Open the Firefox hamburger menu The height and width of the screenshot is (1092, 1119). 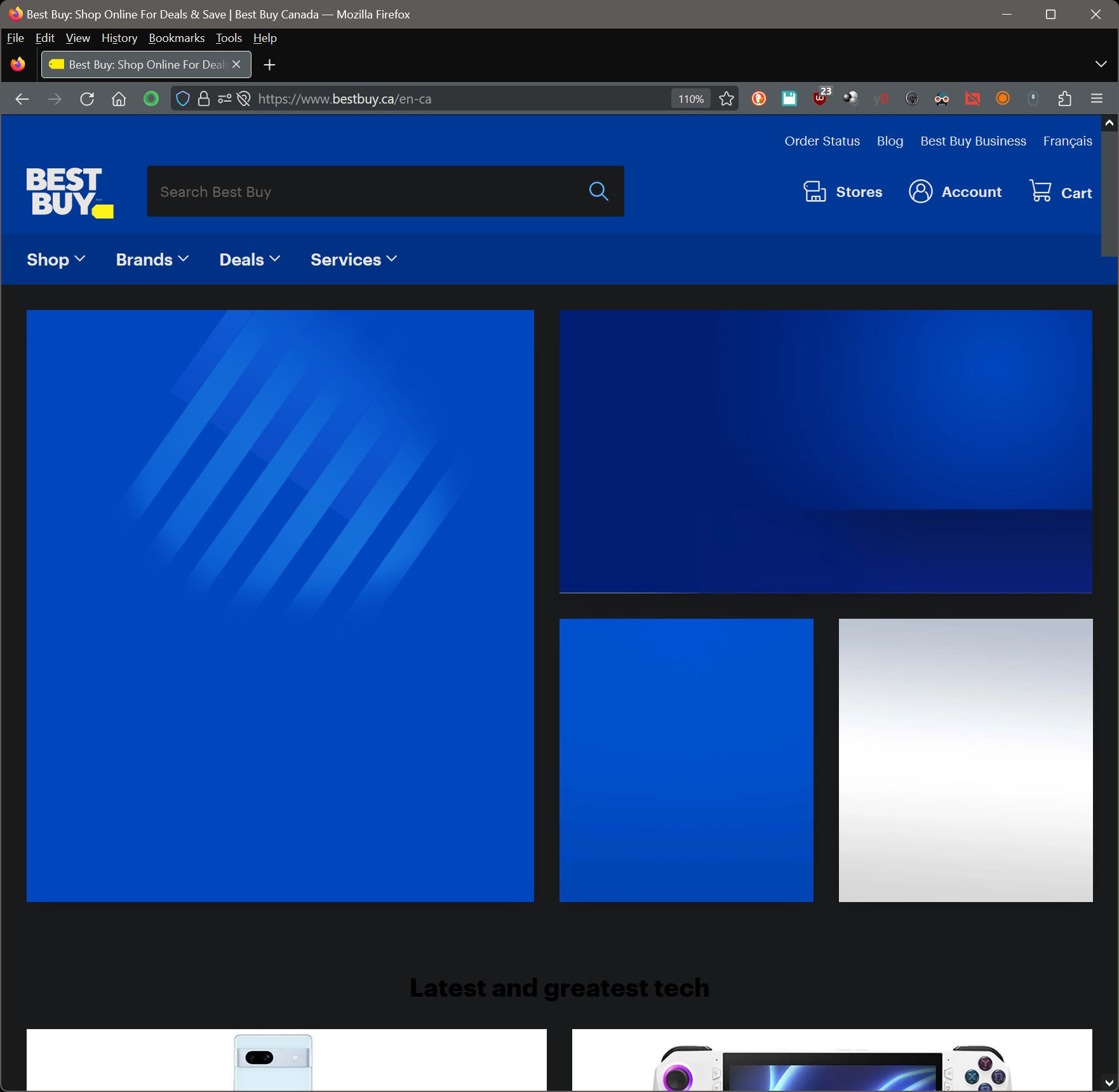pos(1097,99)
